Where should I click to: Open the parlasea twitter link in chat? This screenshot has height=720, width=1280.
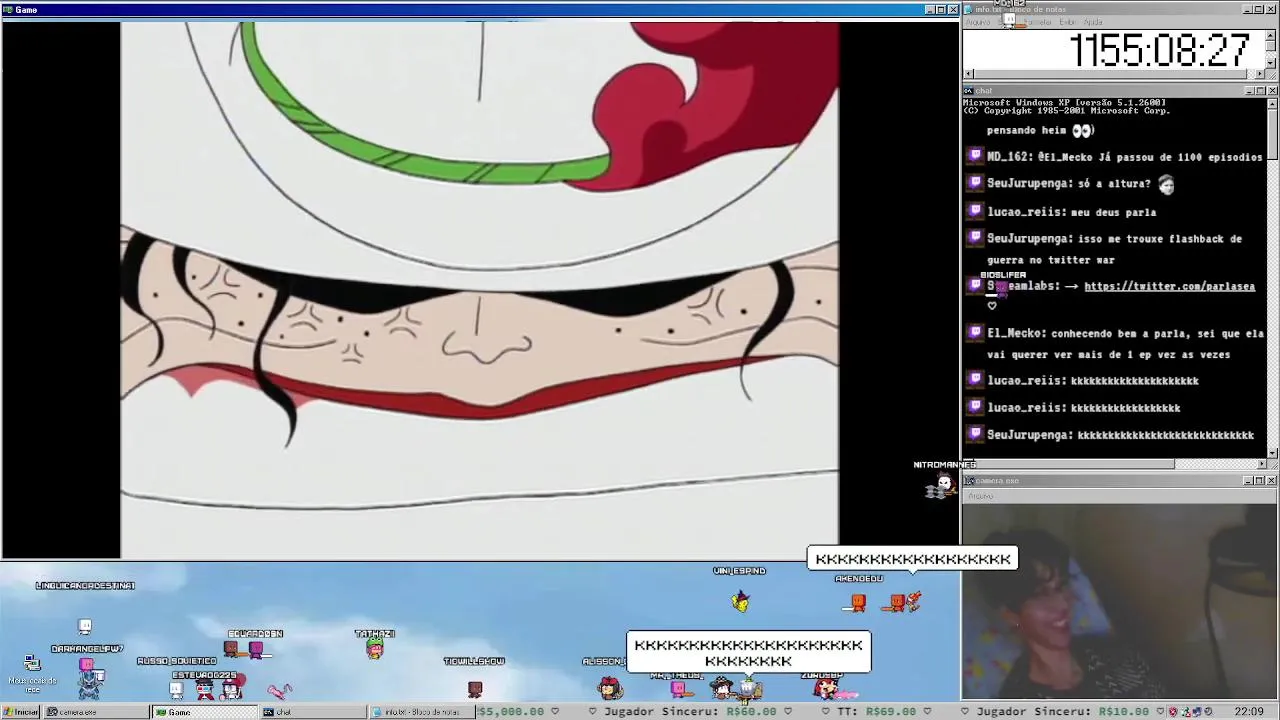[1169, 286]
